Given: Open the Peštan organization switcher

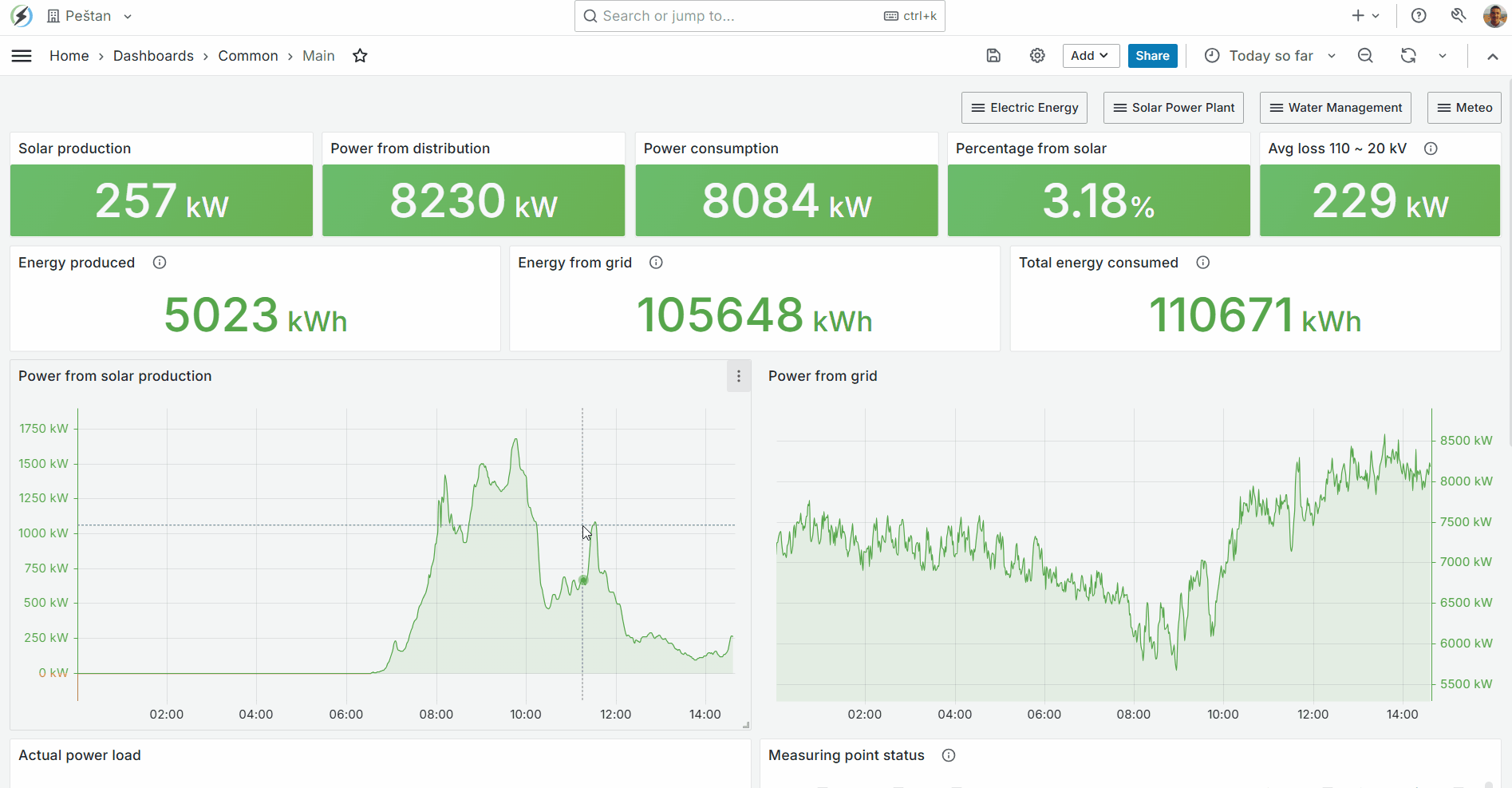Looking at the screenshot, I should coord(89,15).
